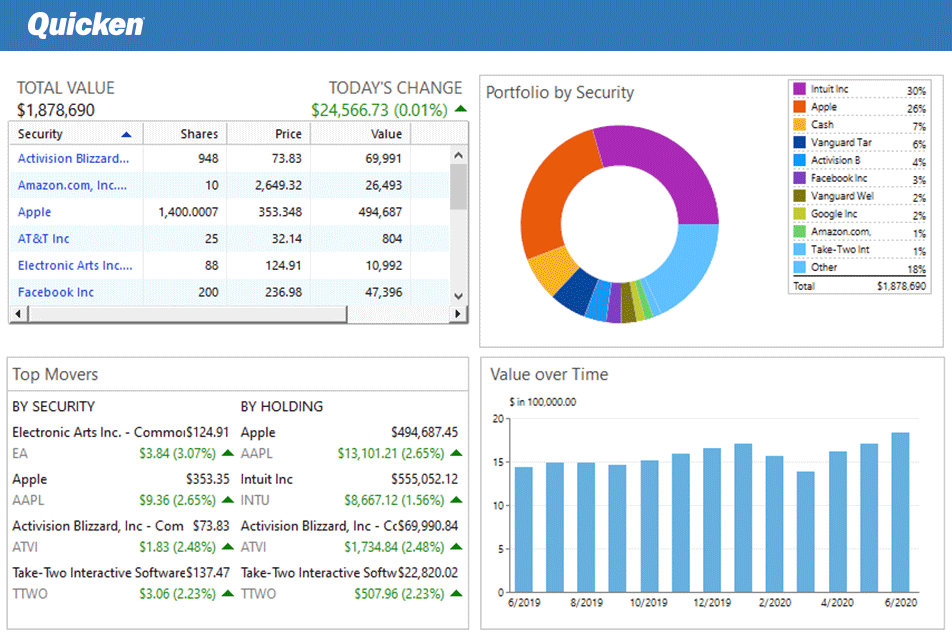The image size is (952, 637).
Task: Click the yellow Cash donut segment
Action: tap(552, 271)
